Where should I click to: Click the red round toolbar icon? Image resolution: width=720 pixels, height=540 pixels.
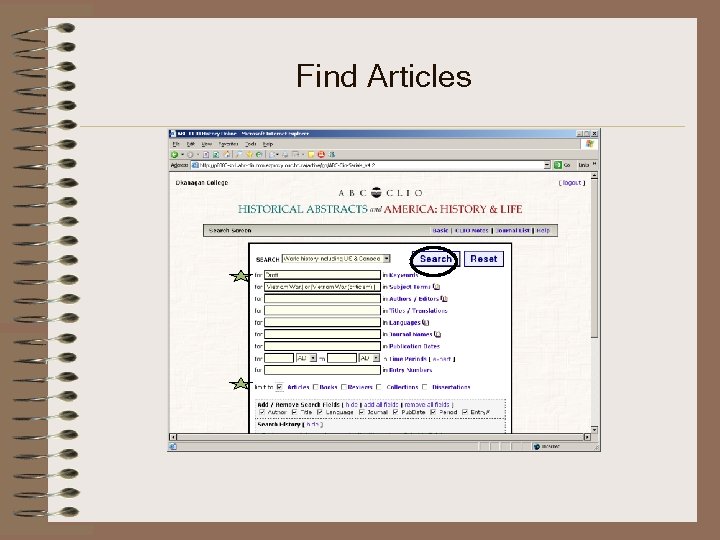[x=321, y=155]
